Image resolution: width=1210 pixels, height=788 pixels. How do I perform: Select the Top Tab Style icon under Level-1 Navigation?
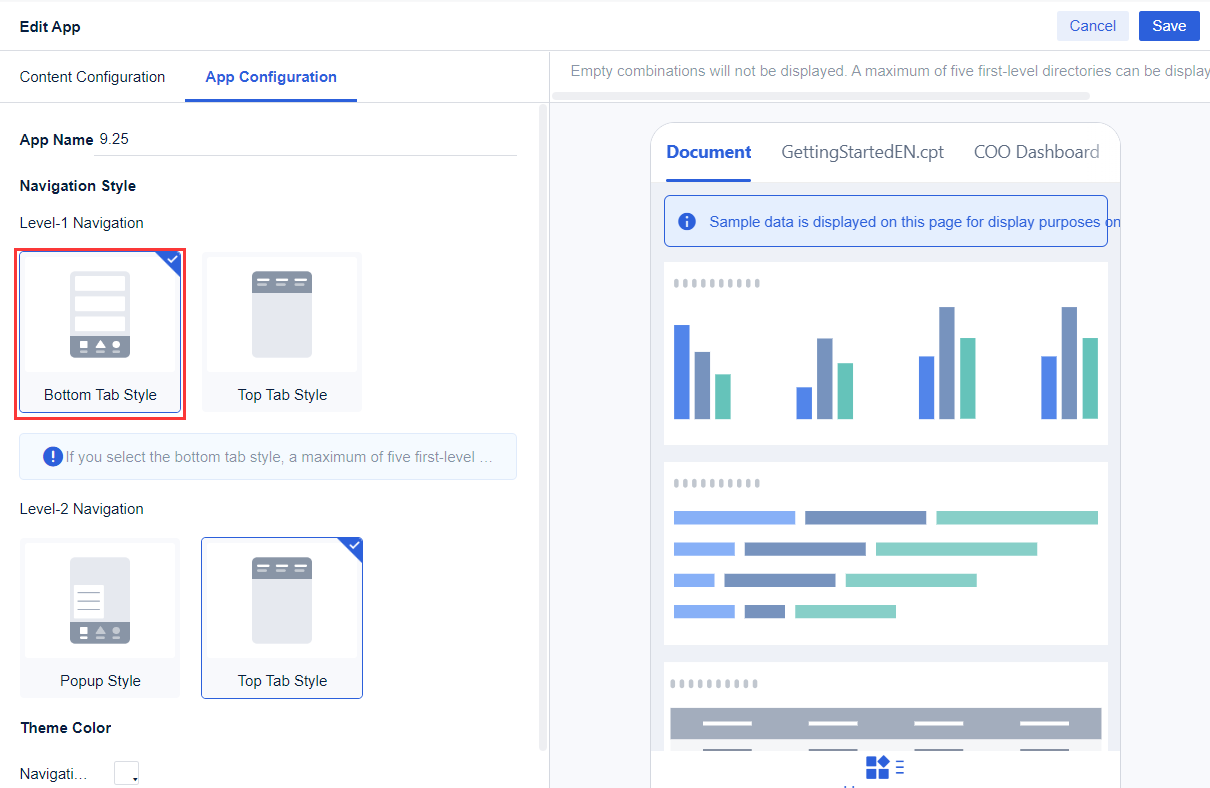coord(281,313)
